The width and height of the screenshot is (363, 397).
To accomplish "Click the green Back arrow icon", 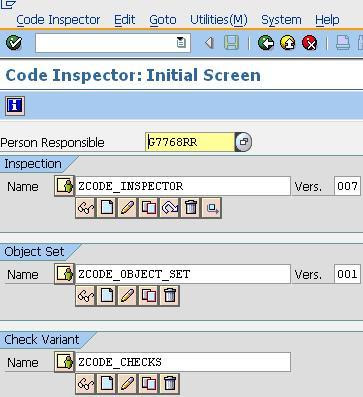I will (x=266, y=43).
